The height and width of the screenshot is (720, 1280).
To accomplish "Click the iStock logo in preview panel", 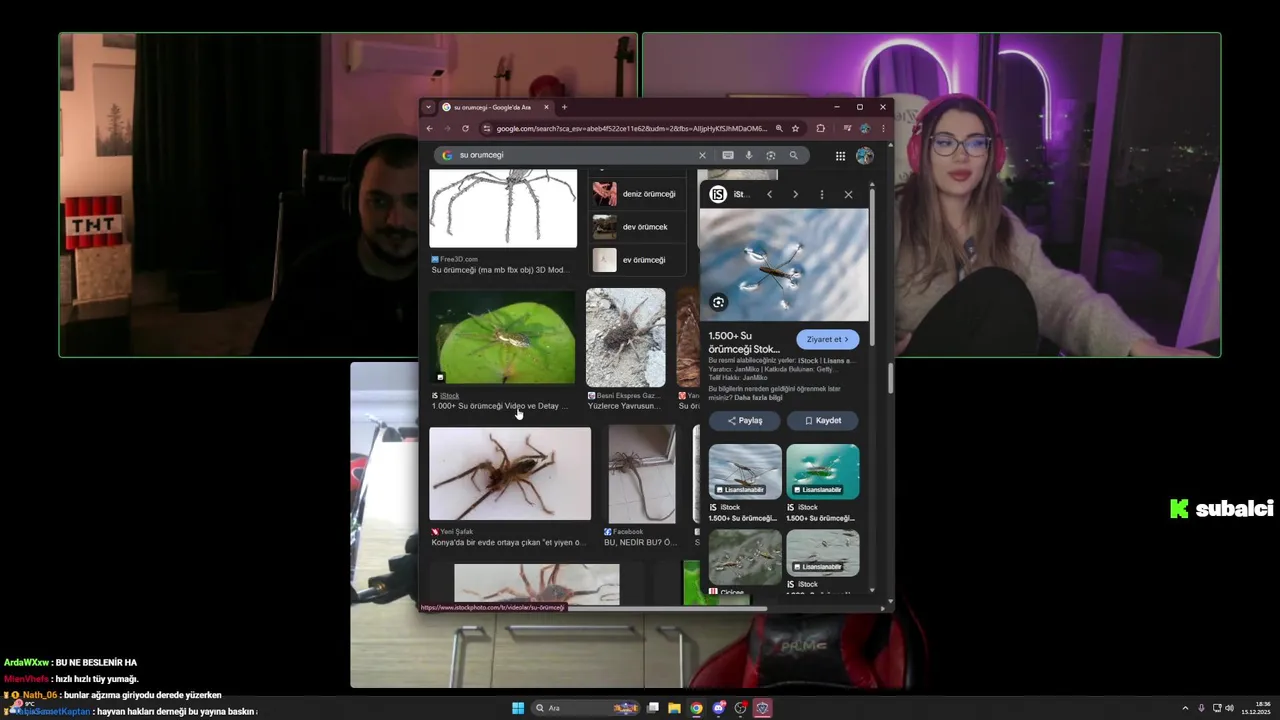I will click(x=717, y=194).
